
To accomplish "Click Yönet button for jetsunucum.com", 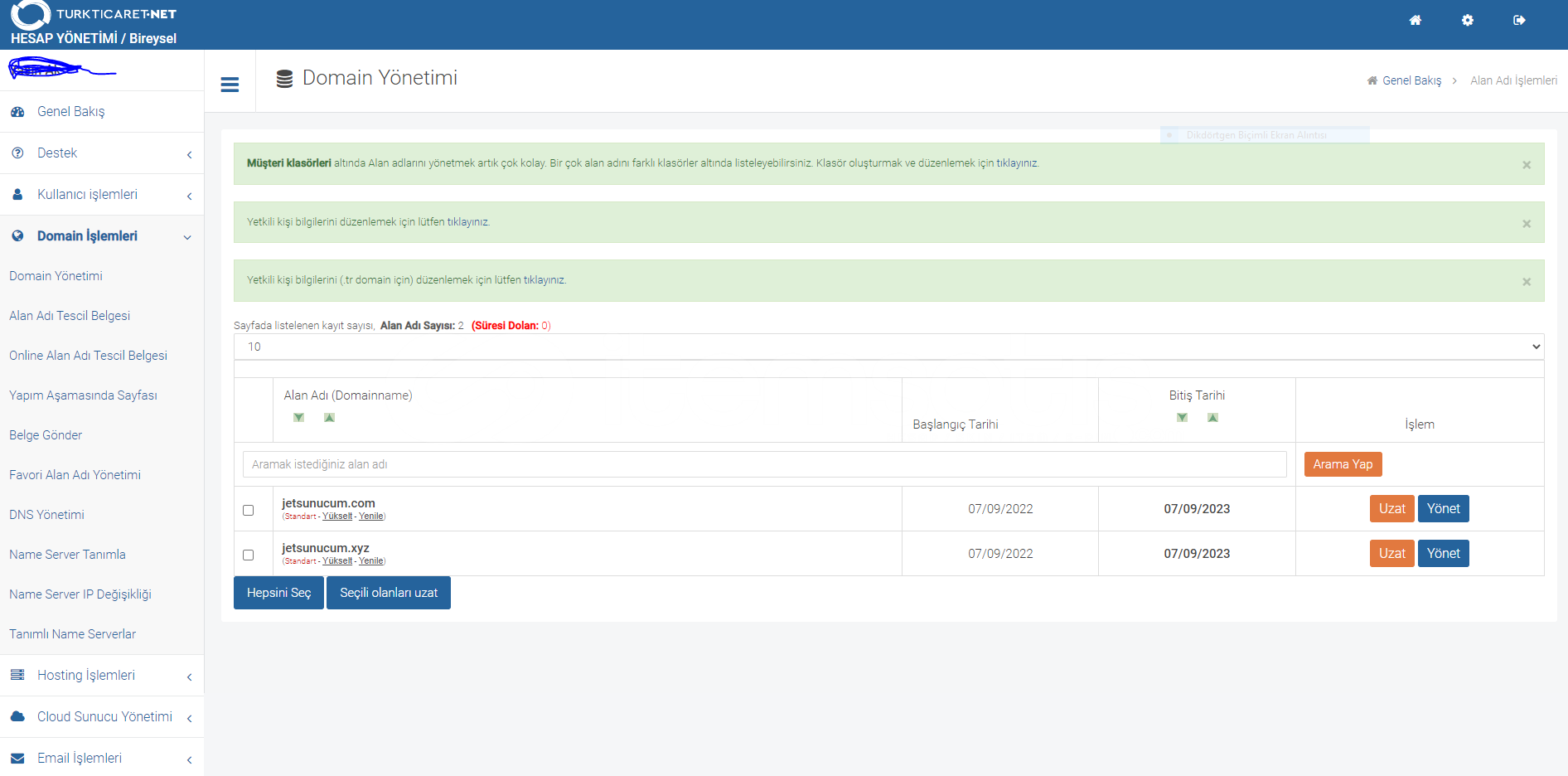I will (1443, 509).
